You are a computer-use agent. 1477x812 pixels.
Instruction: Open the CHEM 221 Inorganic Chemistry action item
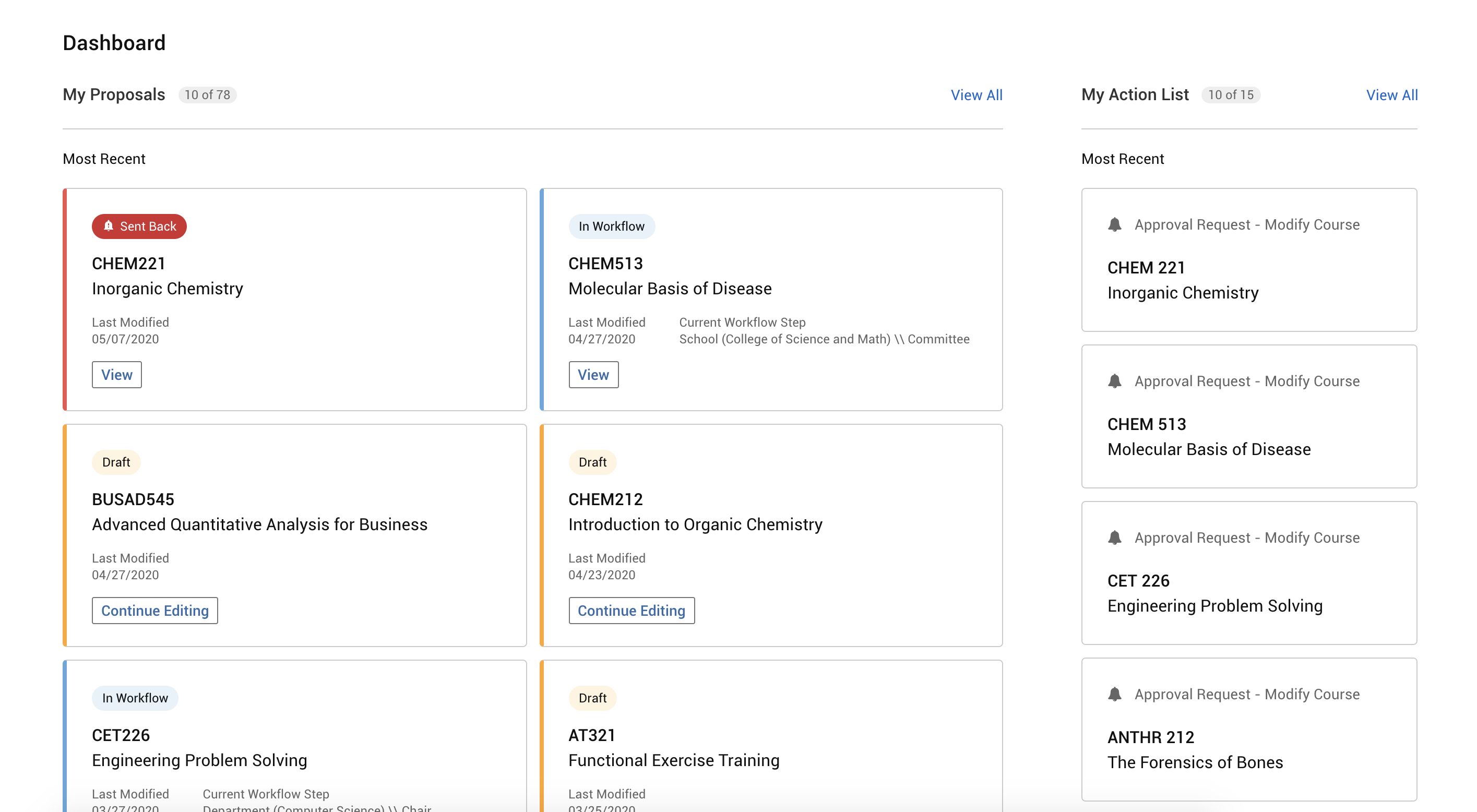pyautogui.click(x=1249, y=261)
